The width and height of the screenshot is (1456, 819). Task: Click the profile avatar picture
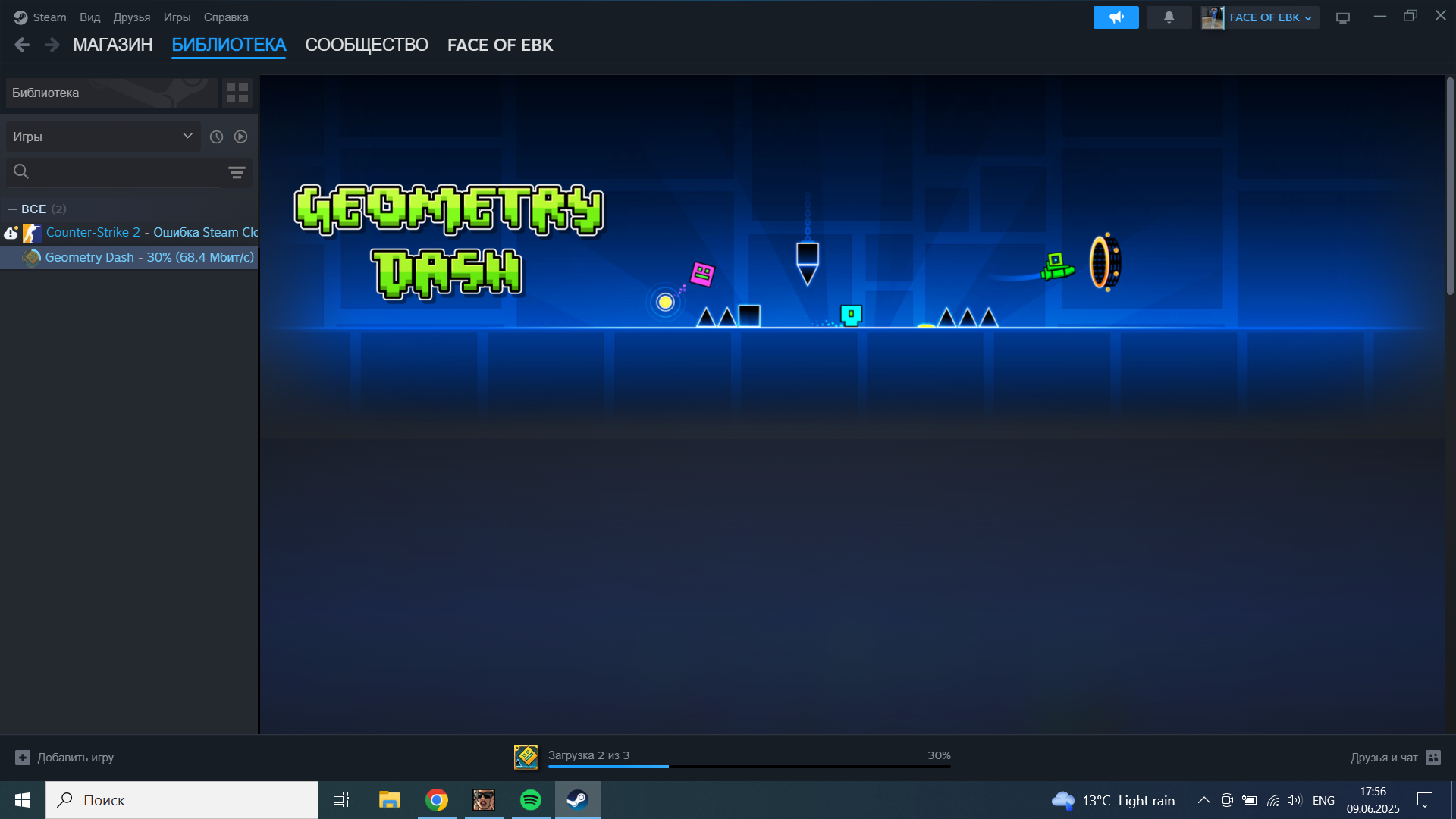pos(1213,17)
